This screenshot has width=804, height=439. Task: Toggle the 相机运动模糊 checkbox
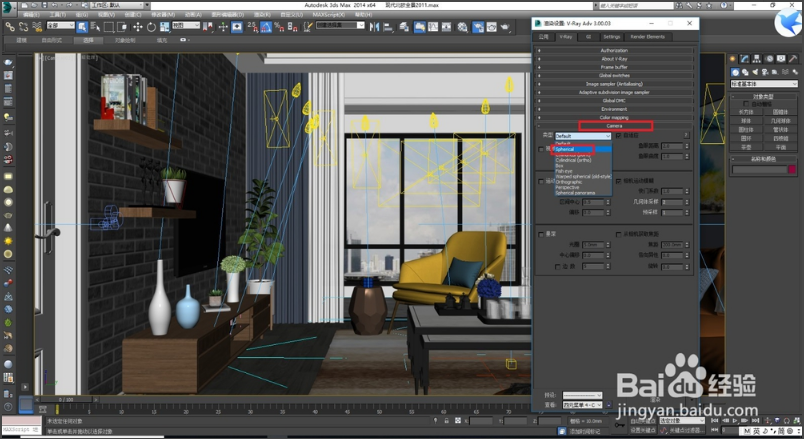tap(618, 181)
